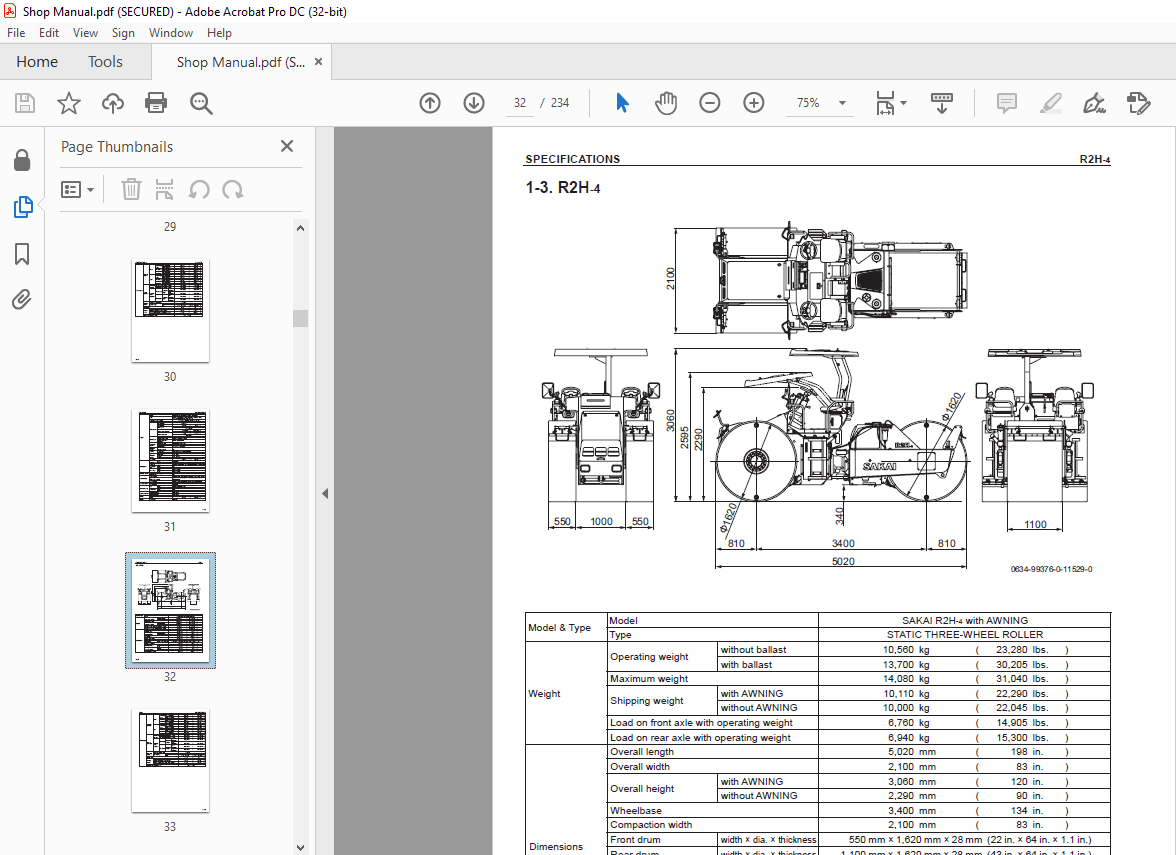
Task: Click the scrolling mode keyboard icon
Action: coord(941,103)
